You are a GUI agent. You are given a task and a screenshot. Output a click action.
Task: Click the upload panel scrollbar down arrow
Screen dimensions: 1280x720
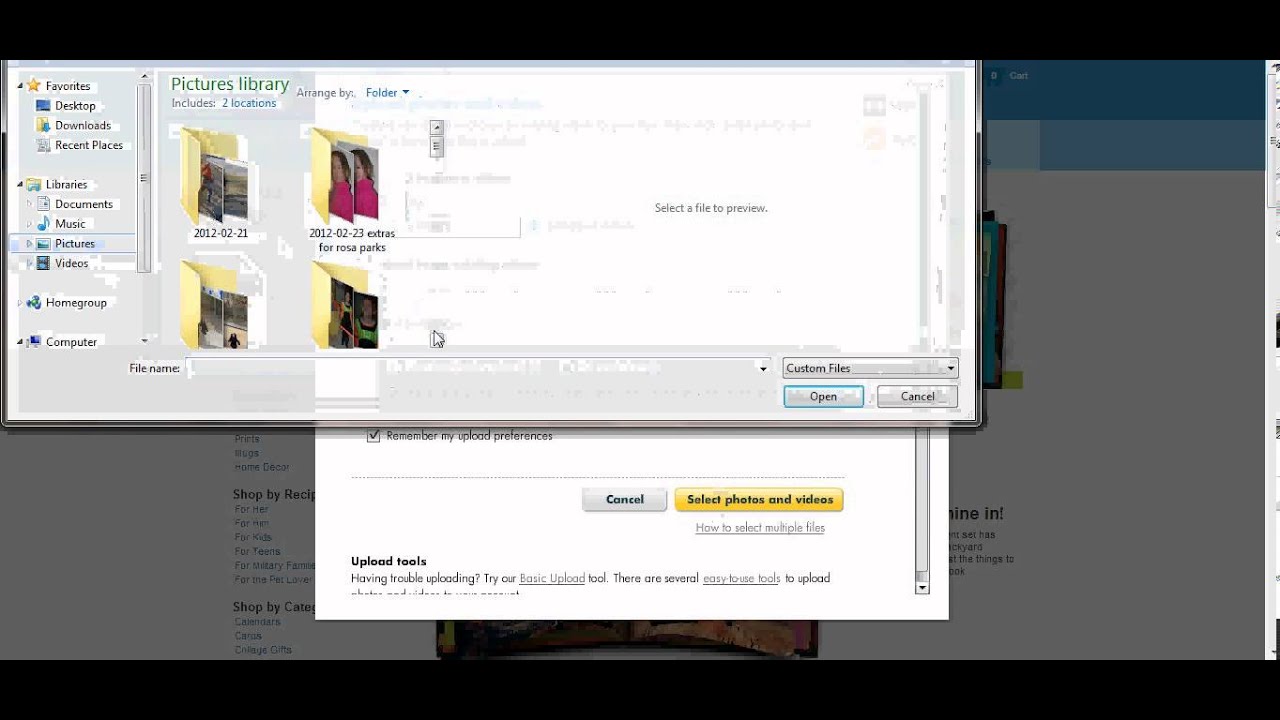[x=922, y=588]
